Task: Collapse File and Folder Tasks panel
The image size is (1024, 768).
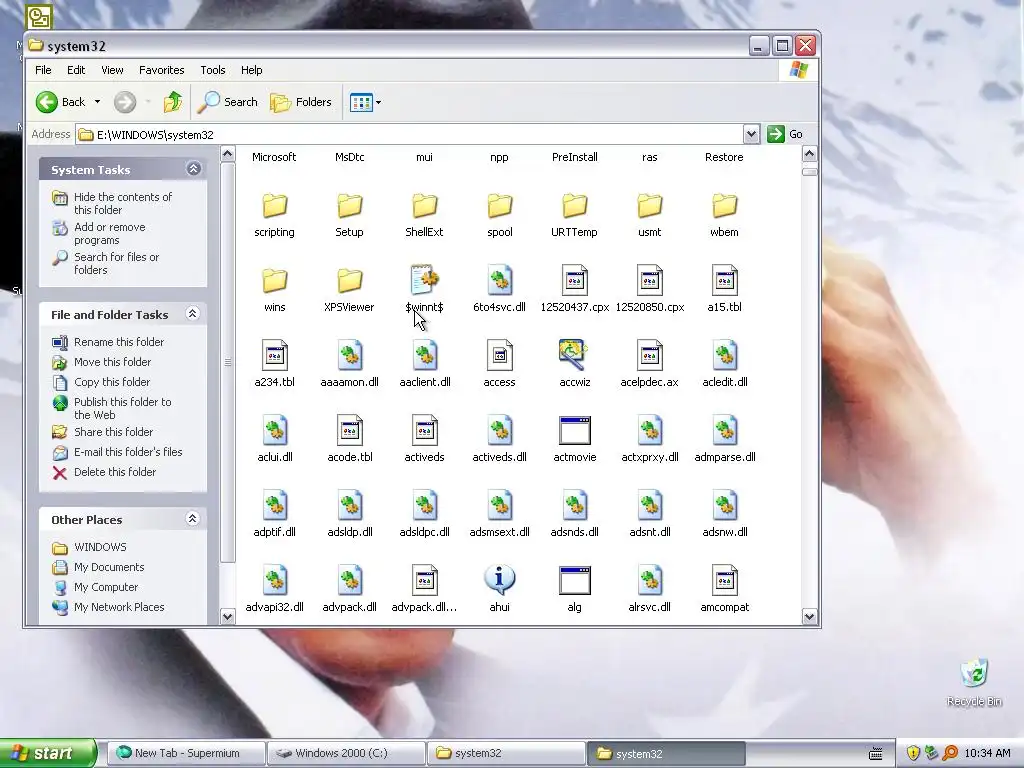Action: click(193, 314)
